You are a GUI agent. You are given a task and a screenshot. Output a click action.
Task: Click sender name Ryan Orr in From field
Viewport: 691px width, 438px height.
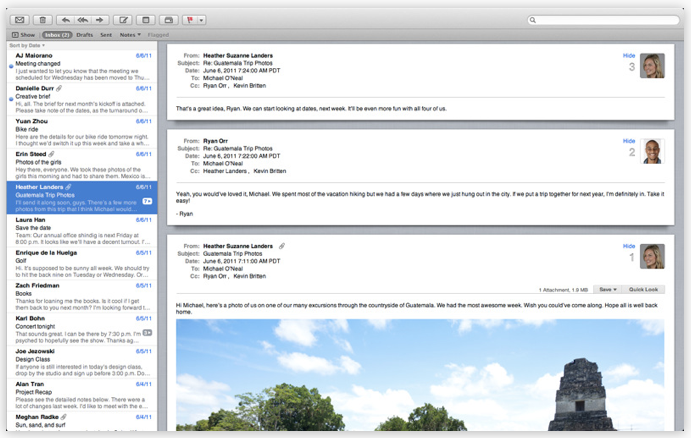coord(215,141)
